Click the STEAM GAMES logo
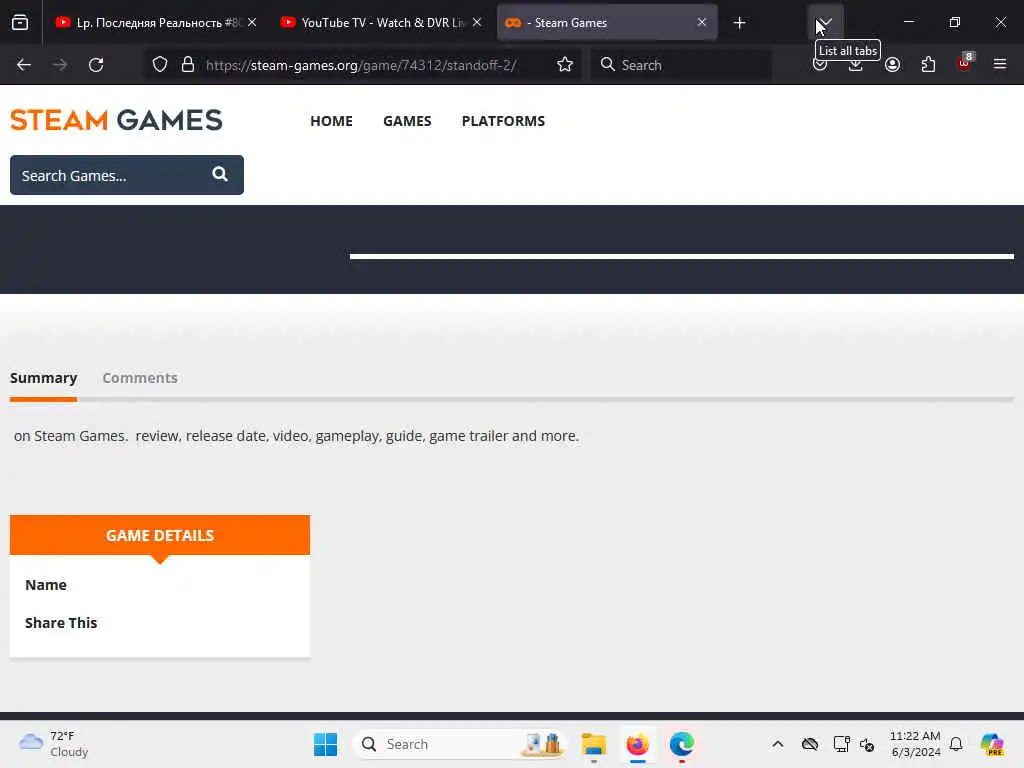Viewport: 1024px width, 768px height. click(x=116, y=120)
